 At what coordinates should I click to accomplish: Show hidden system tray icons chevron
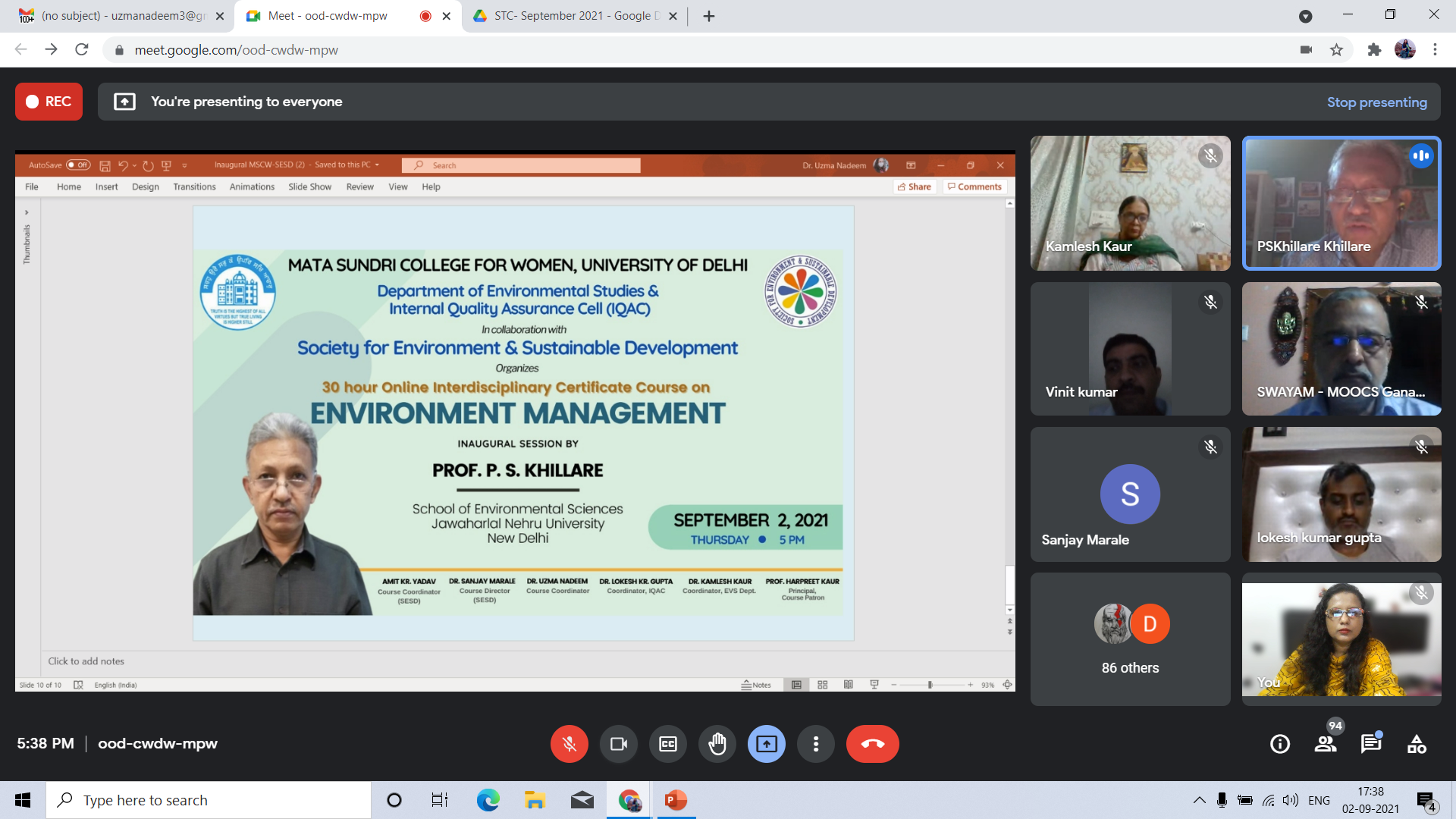[1199, 800]
